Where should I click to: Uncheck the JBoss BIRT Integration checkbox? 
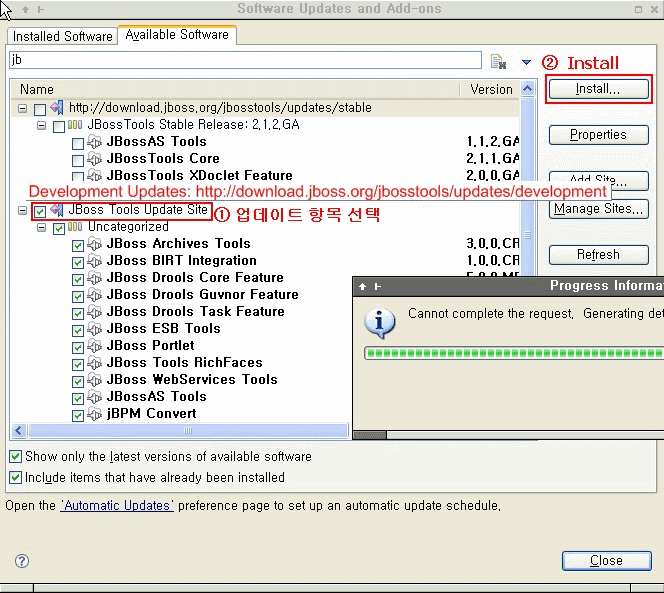point(78,263)
